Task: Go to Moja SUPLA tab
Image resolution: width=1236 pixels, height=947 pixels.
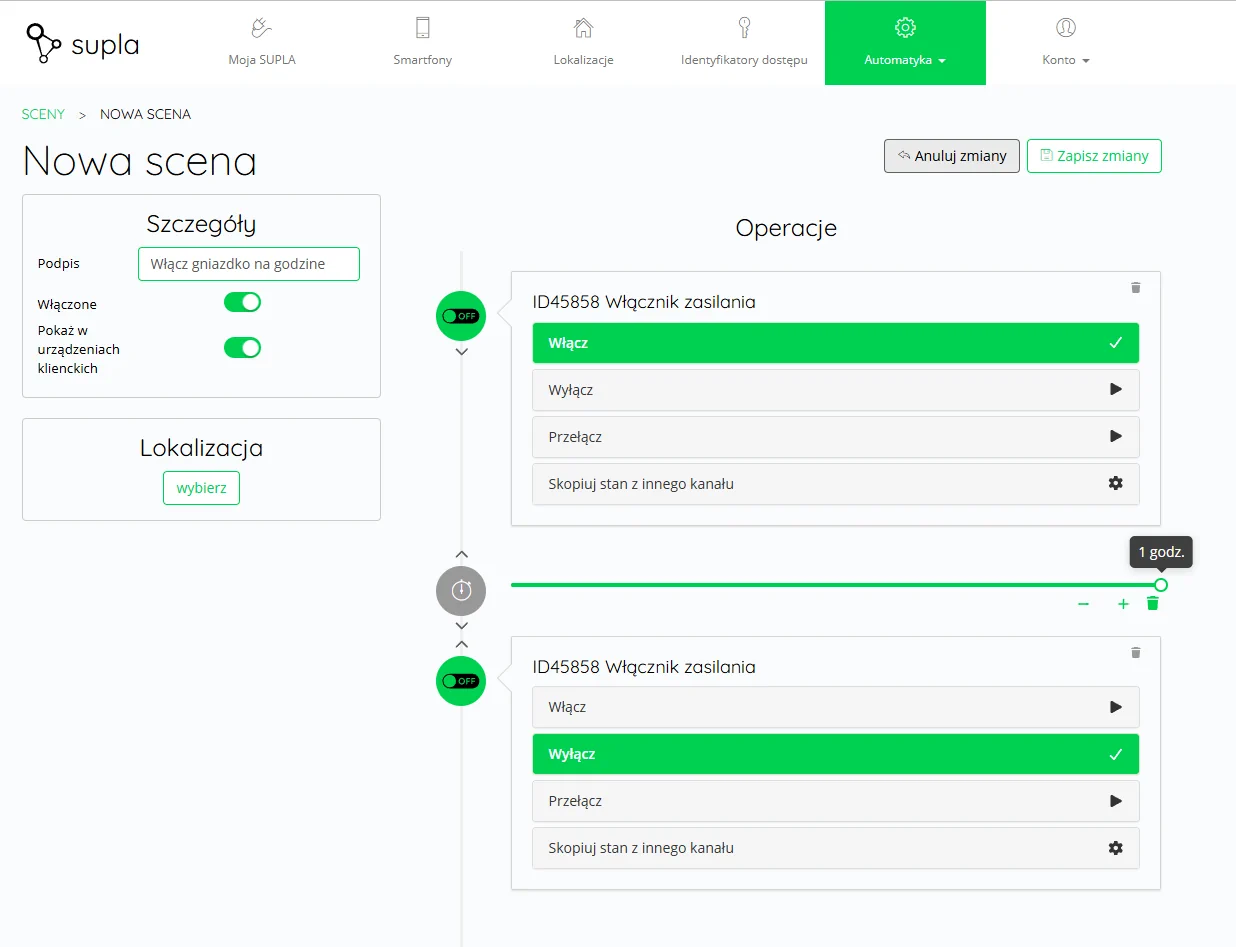Action: 262,43
